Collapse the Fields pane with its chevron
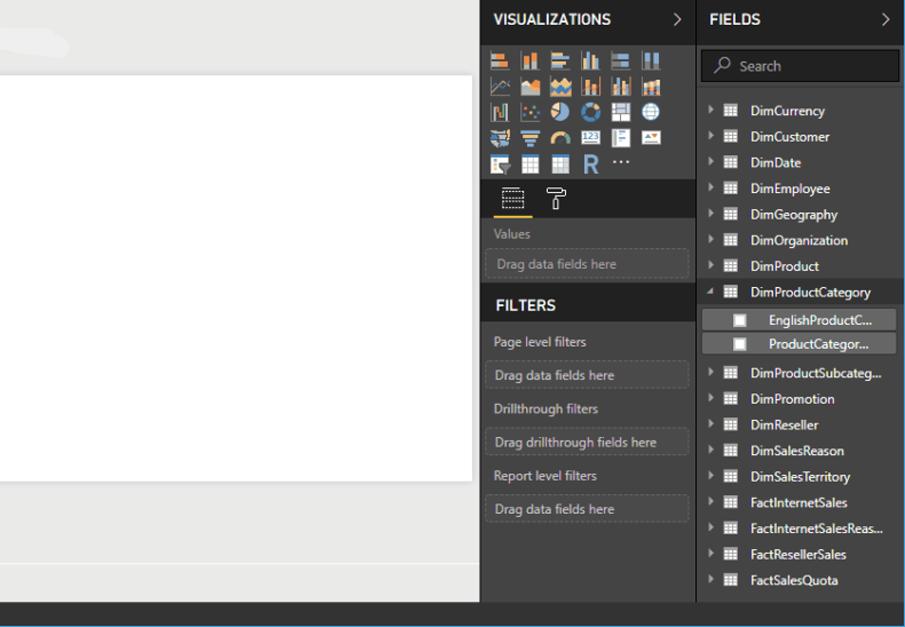This screenshot has width=905, height=627. 886,20
